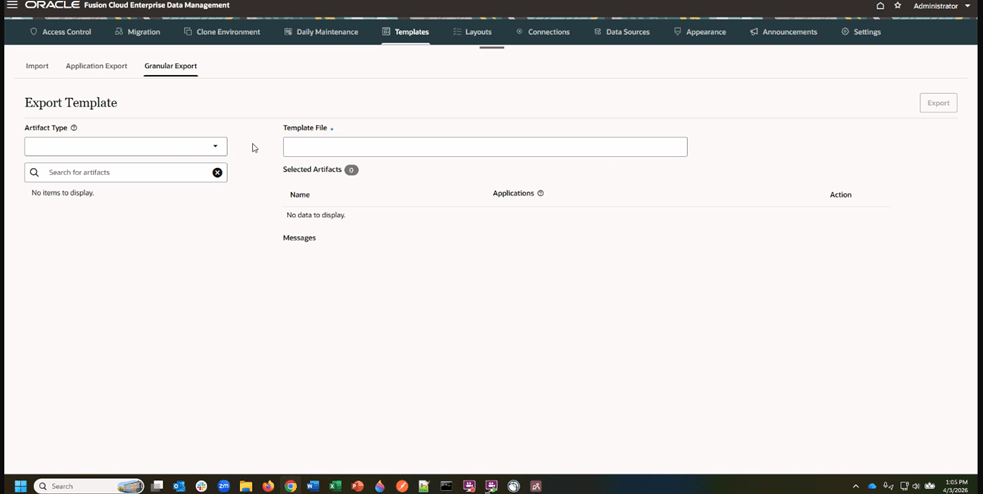983x494 pixels.
Task: Click the Artifact Type help icon
Action: [74, 128]
